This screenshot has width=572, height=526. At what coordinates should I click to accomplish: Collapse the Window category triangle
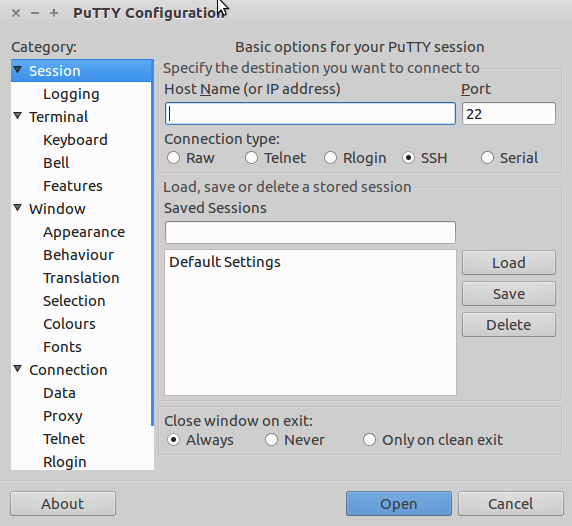(18, 208)
